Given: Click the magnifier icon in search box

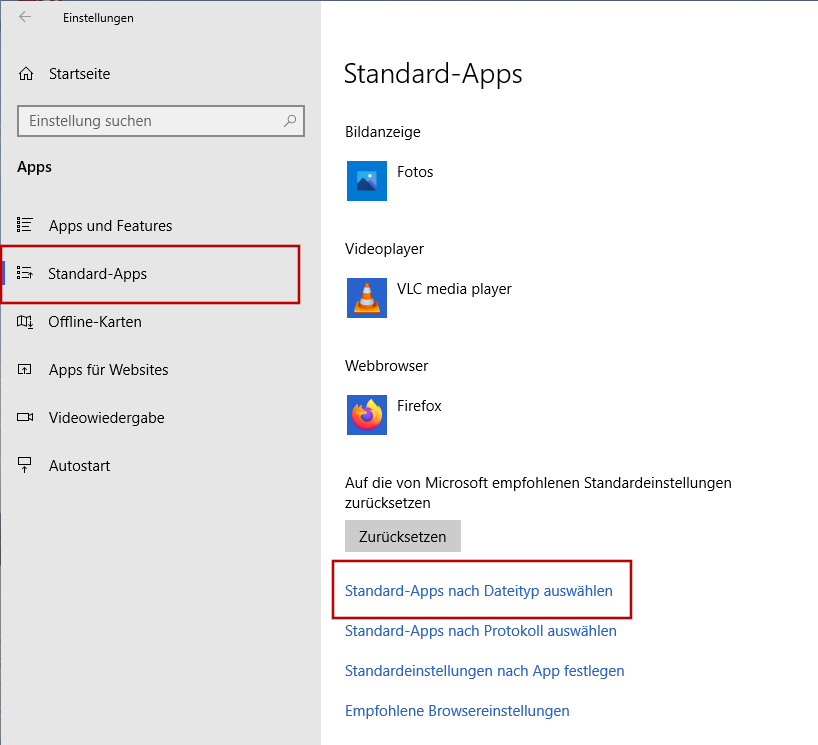Looking at the screenshot, I should (x=290, y=121).
